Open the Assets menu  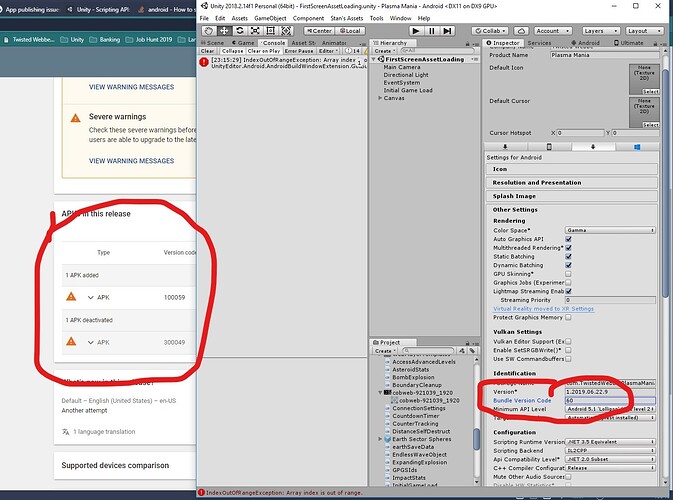pyautogui.click(x=239, y=18)
